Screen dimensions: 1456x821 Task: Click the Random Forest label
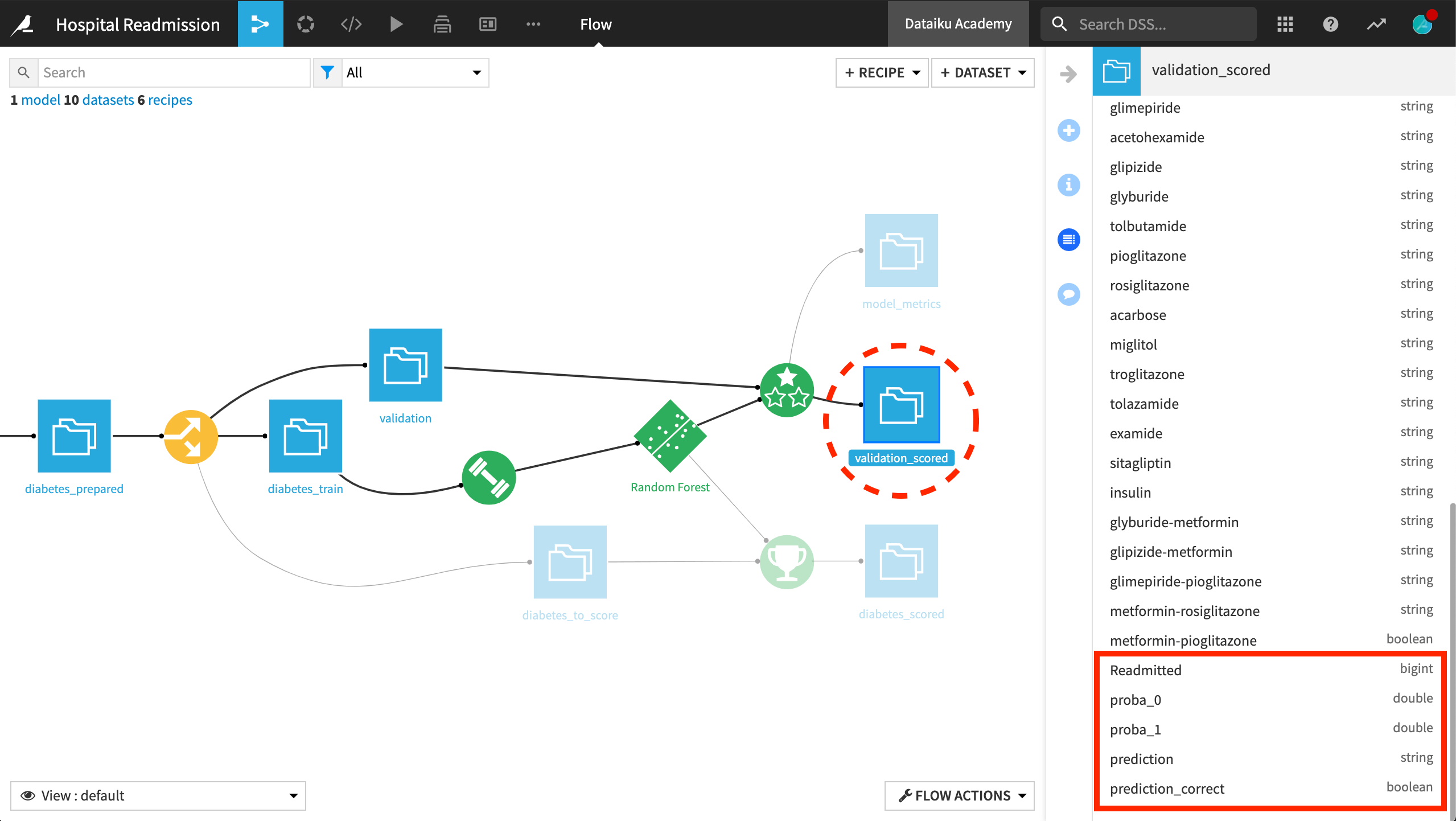click(670, 487)
